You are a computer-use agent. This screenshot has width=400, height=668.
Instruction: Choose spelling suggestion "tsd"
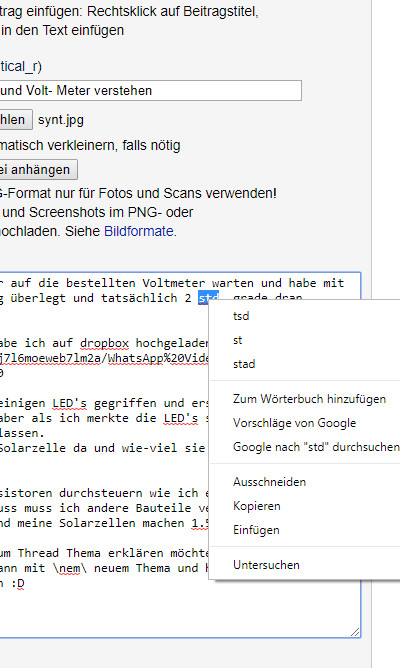coord(241,316)
